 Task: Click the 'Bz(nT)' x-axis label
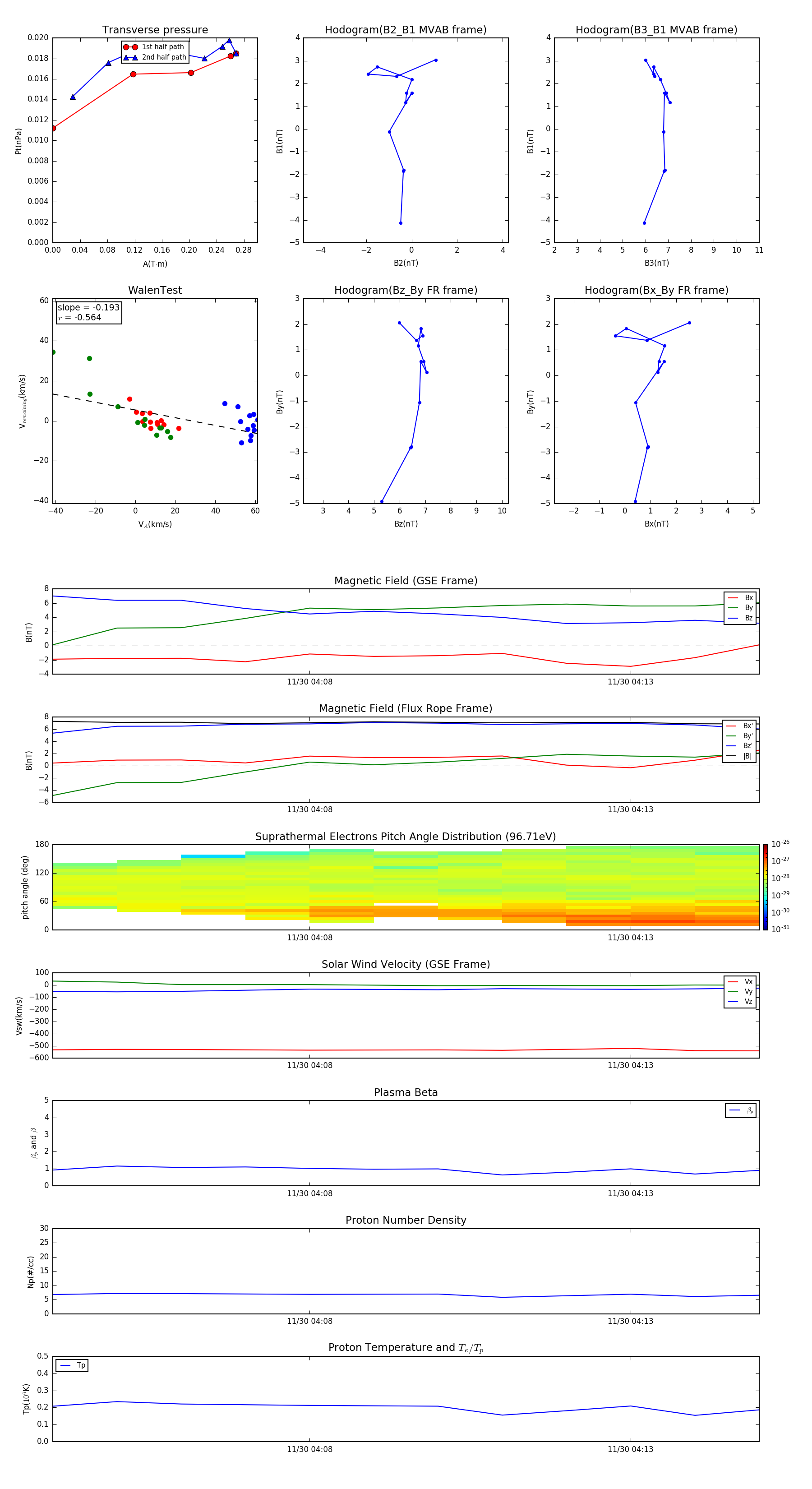click(406, 524)
